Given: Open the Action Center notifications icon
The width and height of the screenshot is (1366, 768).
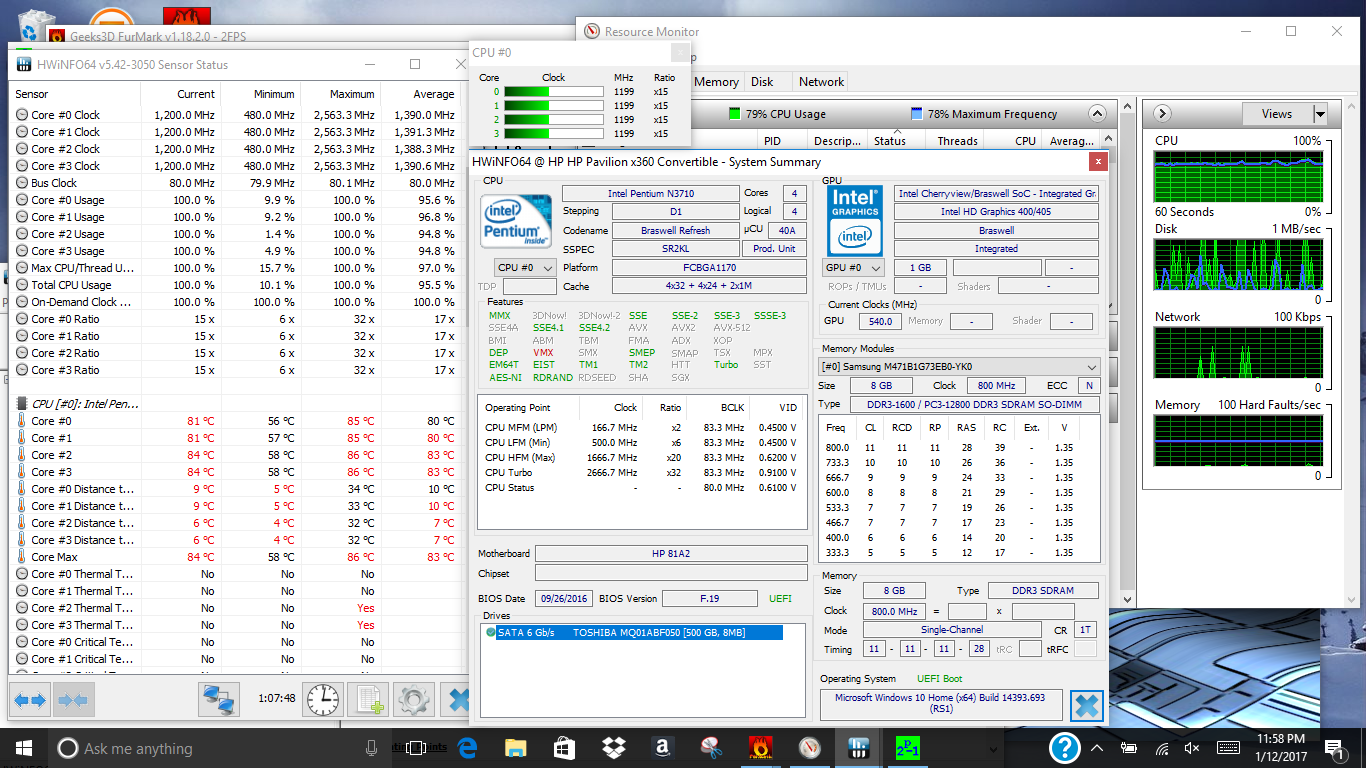Looking at the screenshot, I should [x=1335, y=748].
